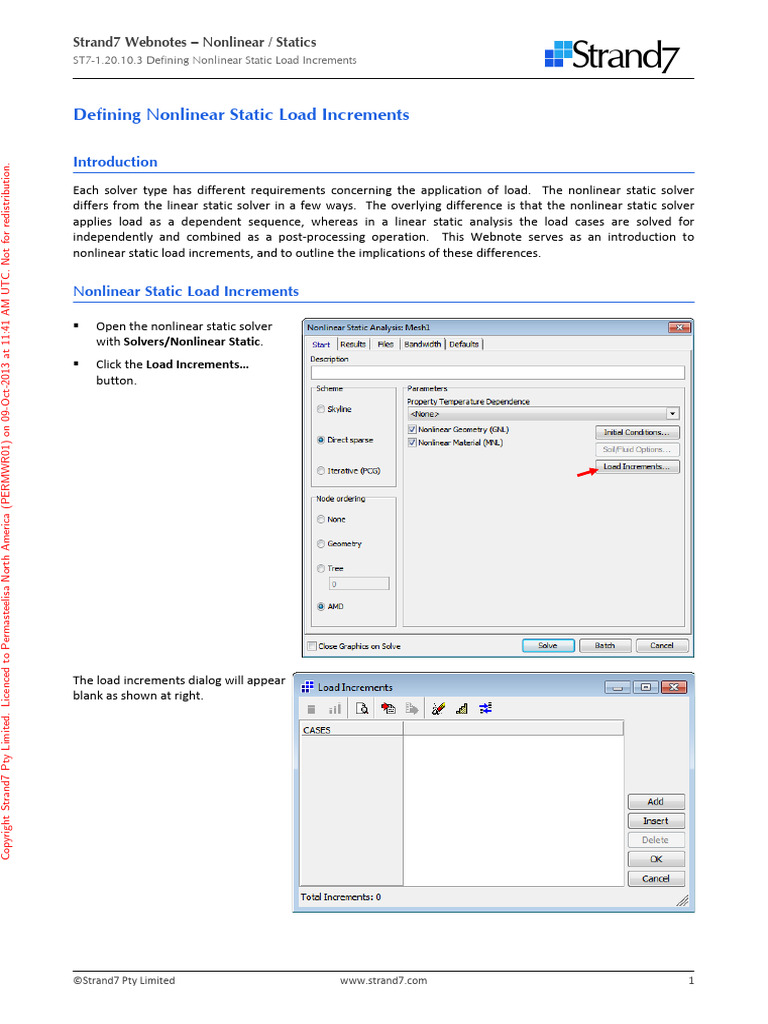Toggle Close Graphics on Solve checkbox
This screenshot has height=1024, width=768.
coord(354,647)
